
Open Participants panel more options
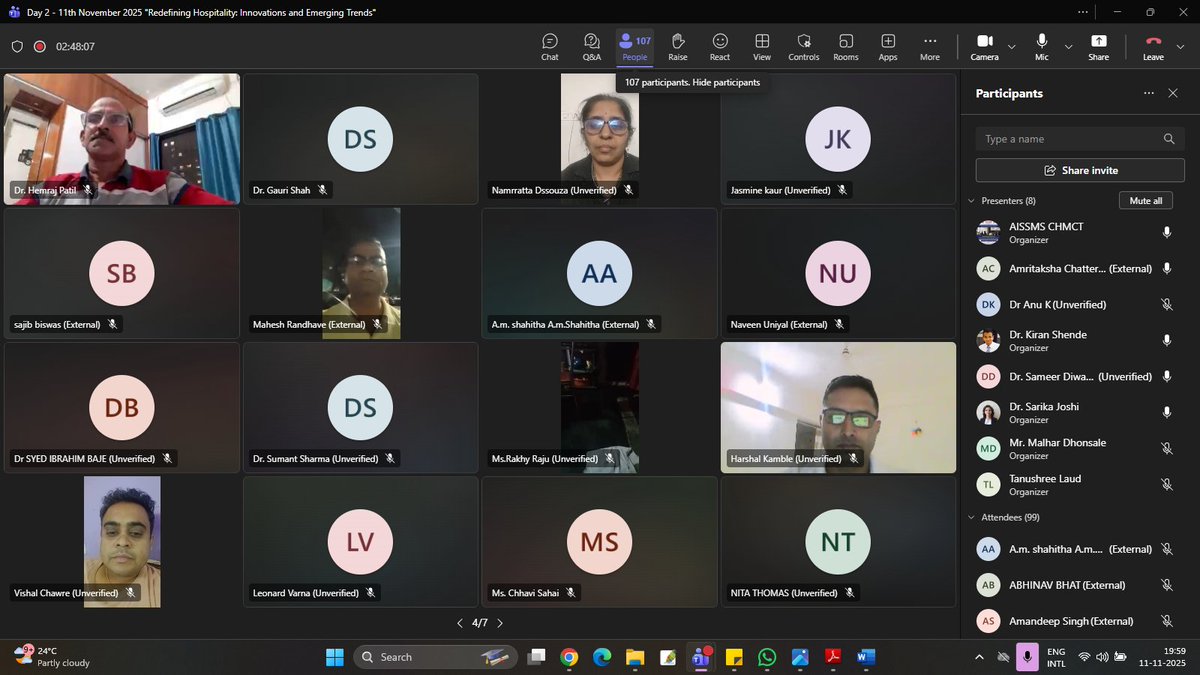pyautogui.click(x=1147, y=93)
